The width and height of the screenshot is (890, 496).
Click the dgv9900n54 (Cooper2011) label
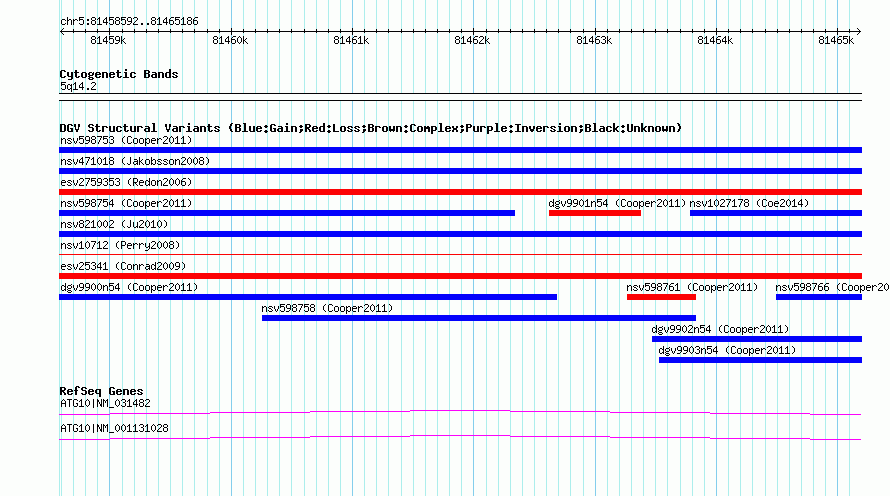coord(129,287)
